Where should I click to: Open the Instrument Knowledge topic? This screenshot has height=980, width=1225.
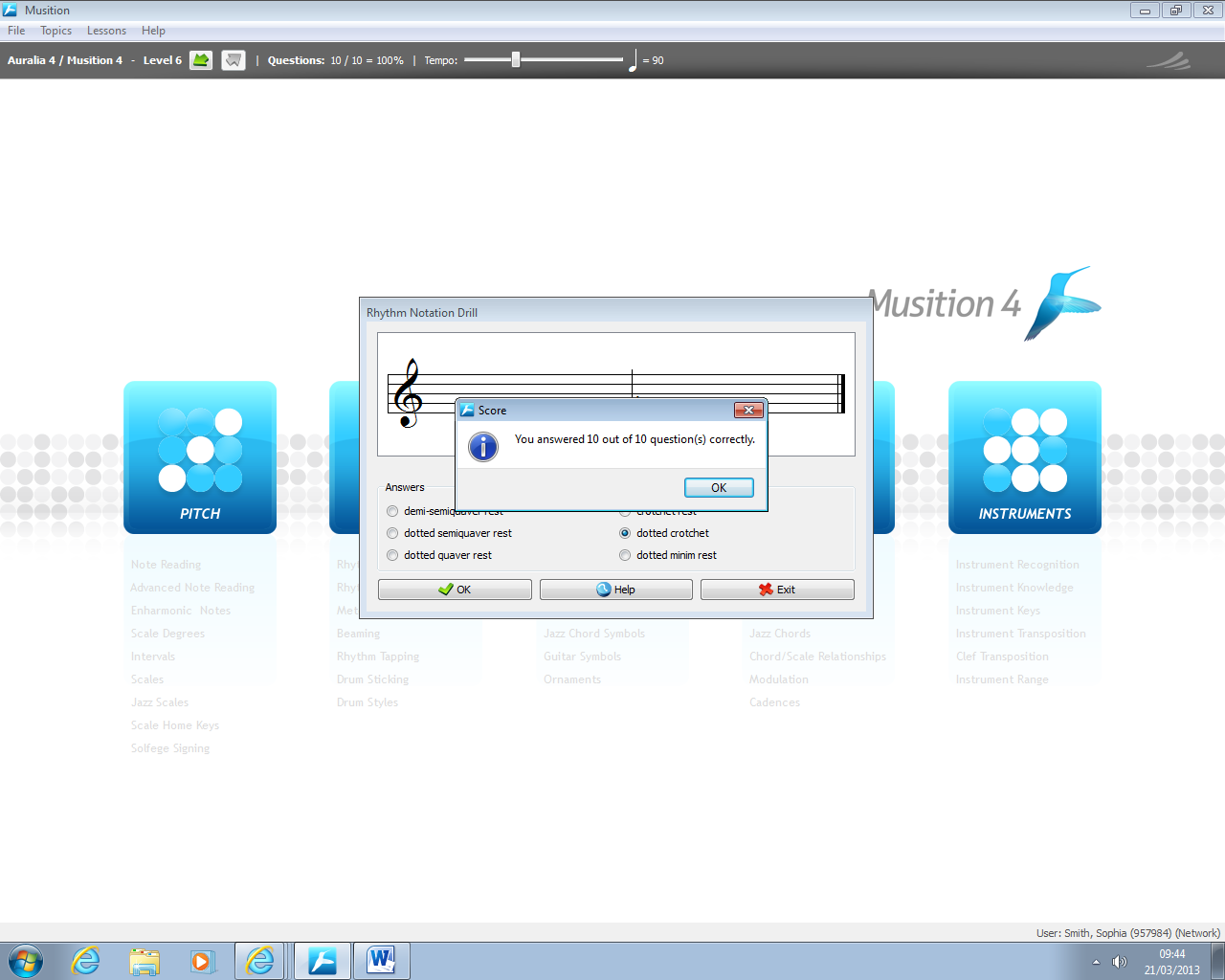pyautogui.click(x=1014, y=588)
